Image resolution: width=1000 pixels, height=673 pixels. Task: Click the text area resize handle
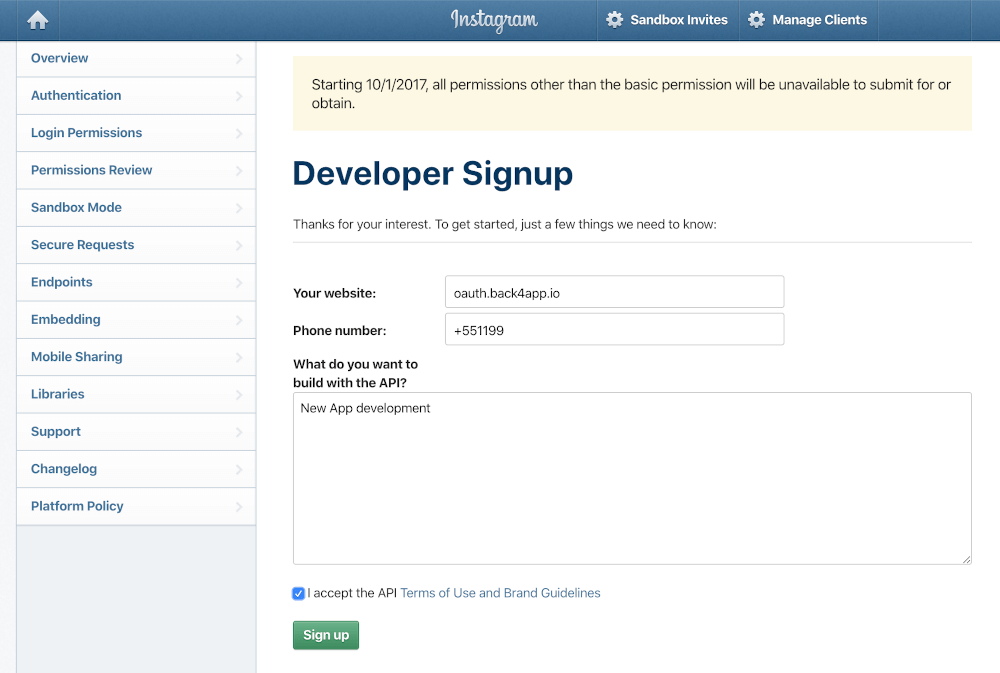[966, 559]
